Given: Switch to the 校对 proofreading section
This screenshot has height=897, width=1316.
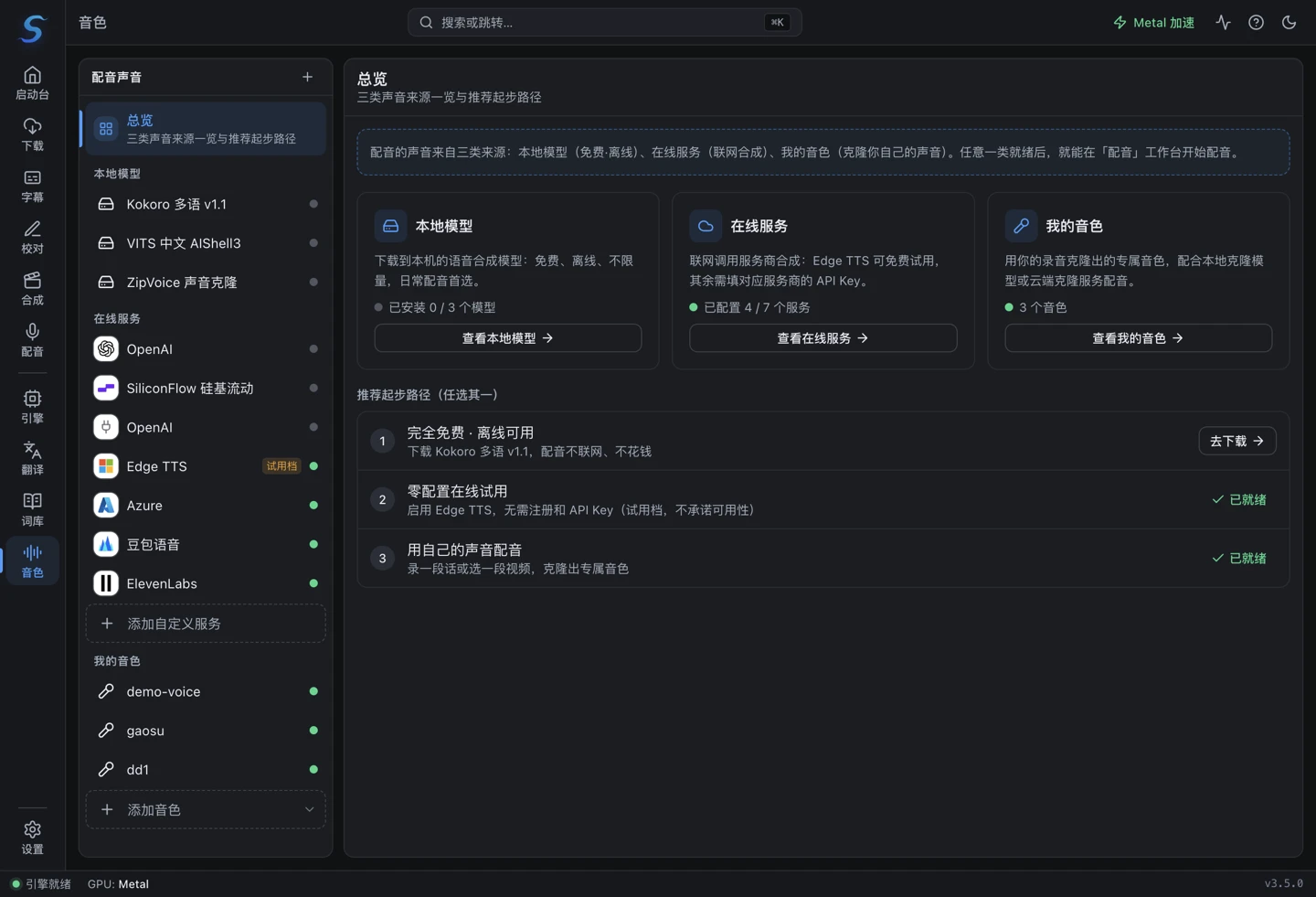Looking at the screenshot, I should coord(32,237).
